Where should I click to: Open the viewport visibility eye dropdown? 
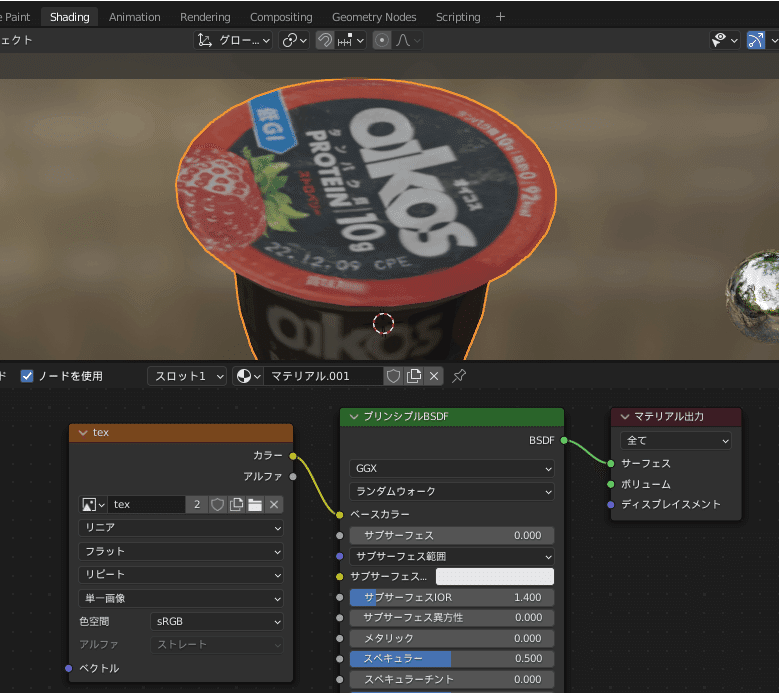[x=724, y=40]
